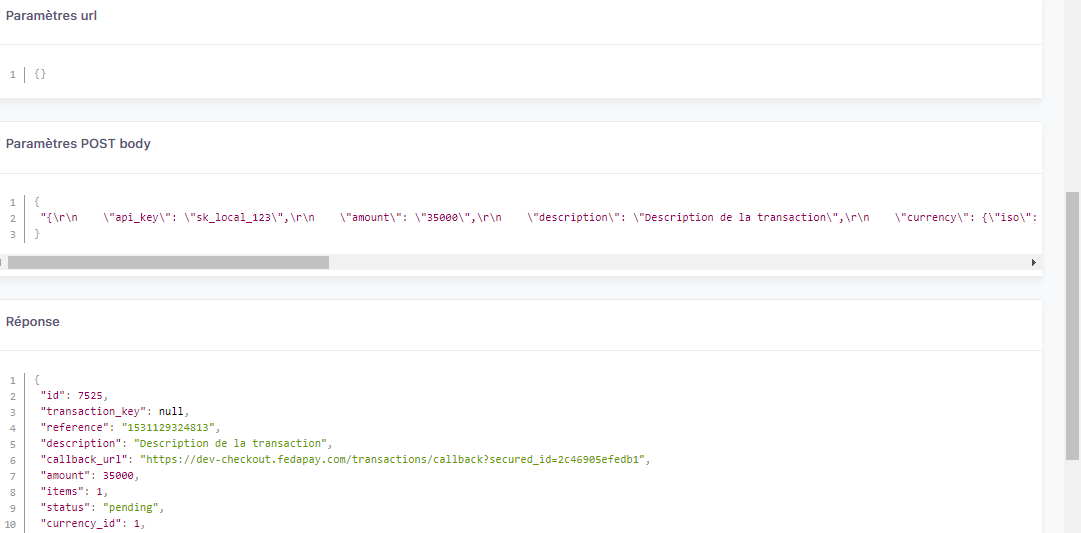The height and width of the screenshot is (533, 1081).
Task: Click the "Réponse" heading
Action: coord(32,322)
